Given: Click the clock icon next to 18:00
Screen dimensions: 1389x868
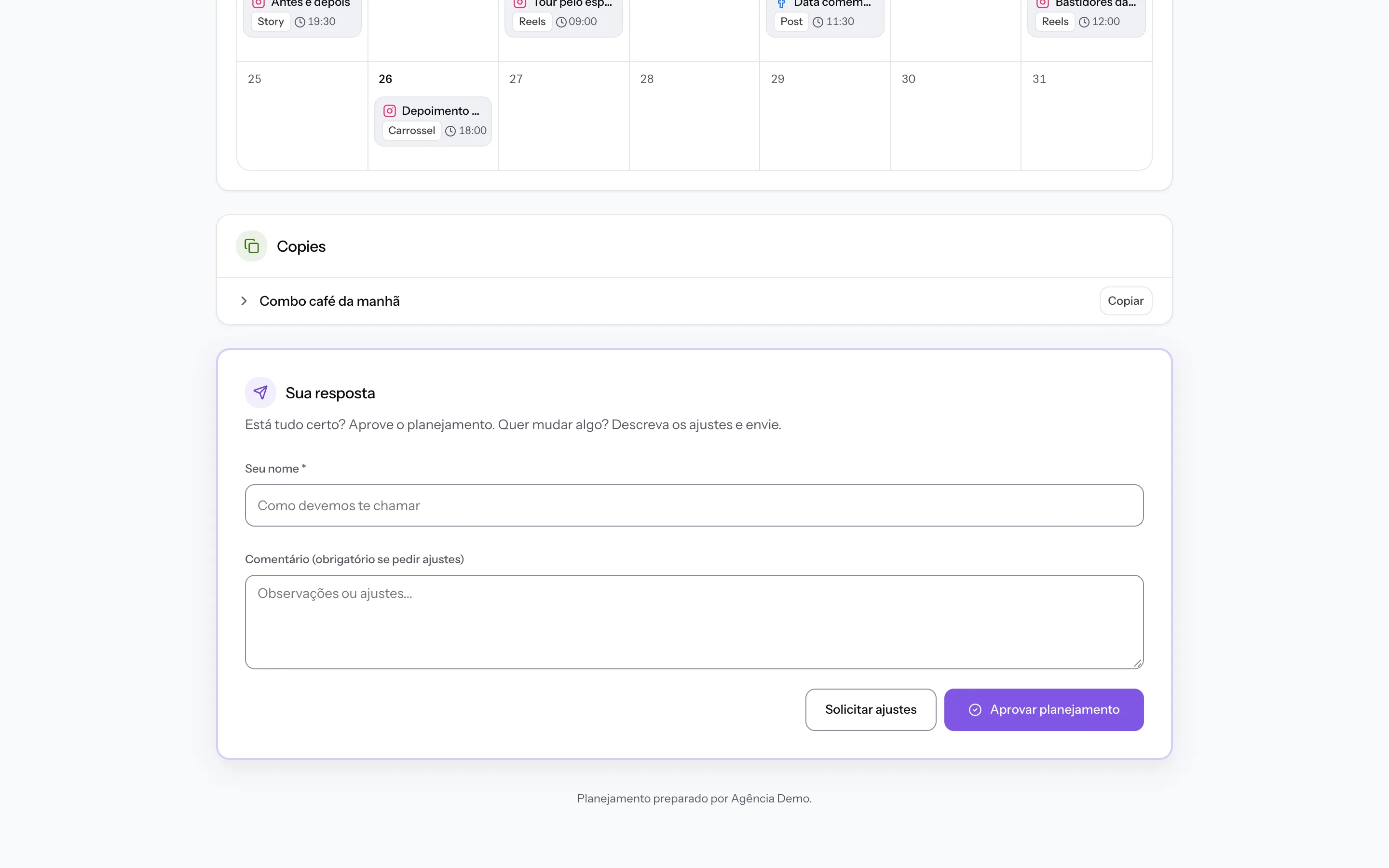Looking at the screenshot, I should tap(450, 131).
